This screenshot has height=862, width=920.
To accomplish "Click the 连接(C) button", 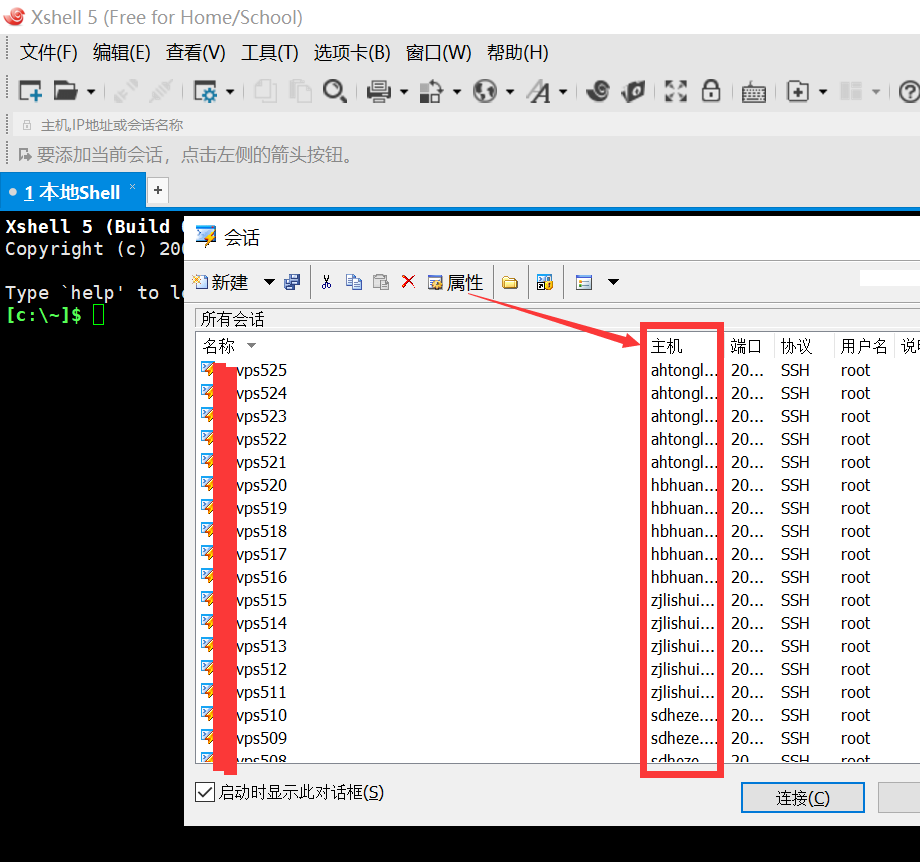I will (803, 798).
